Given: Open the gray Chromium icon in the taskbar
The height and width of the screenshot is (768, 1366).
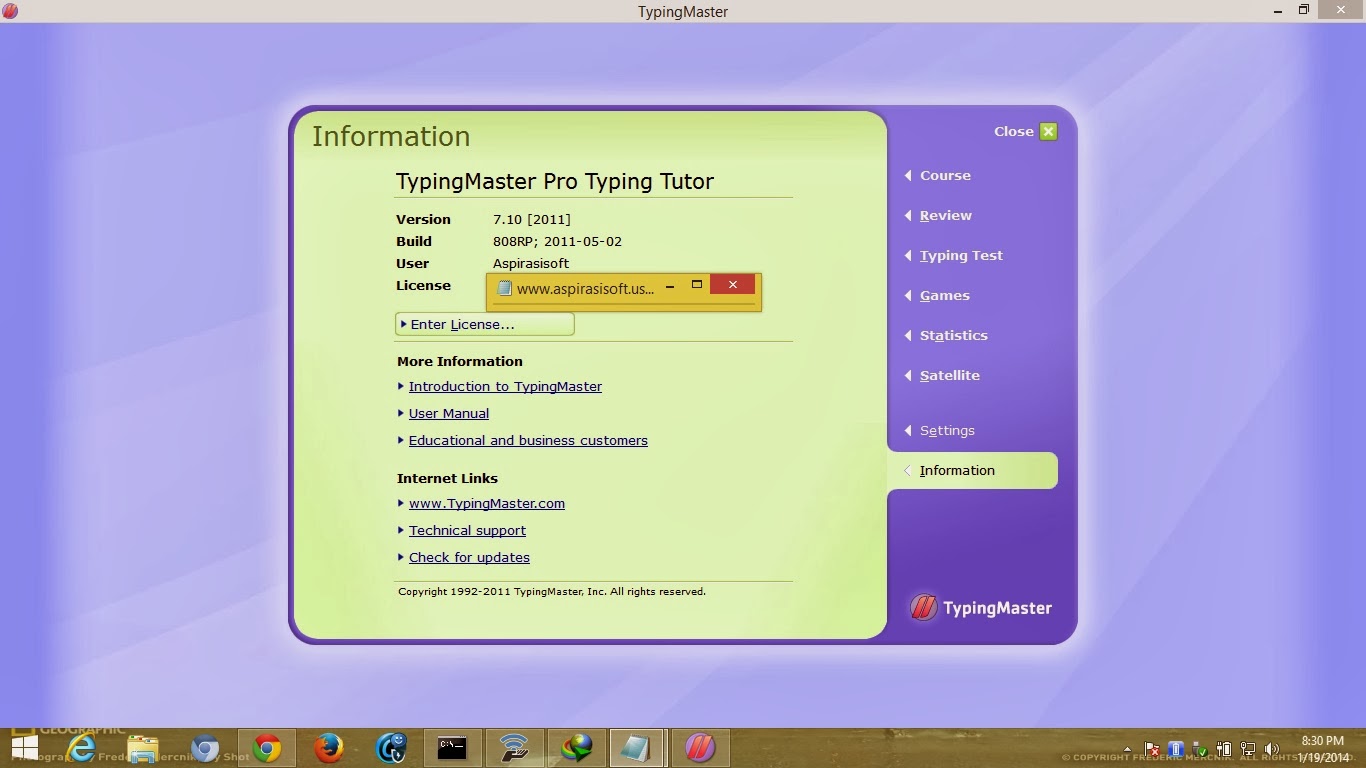Looking at the screenshot, I should point(205,748).
